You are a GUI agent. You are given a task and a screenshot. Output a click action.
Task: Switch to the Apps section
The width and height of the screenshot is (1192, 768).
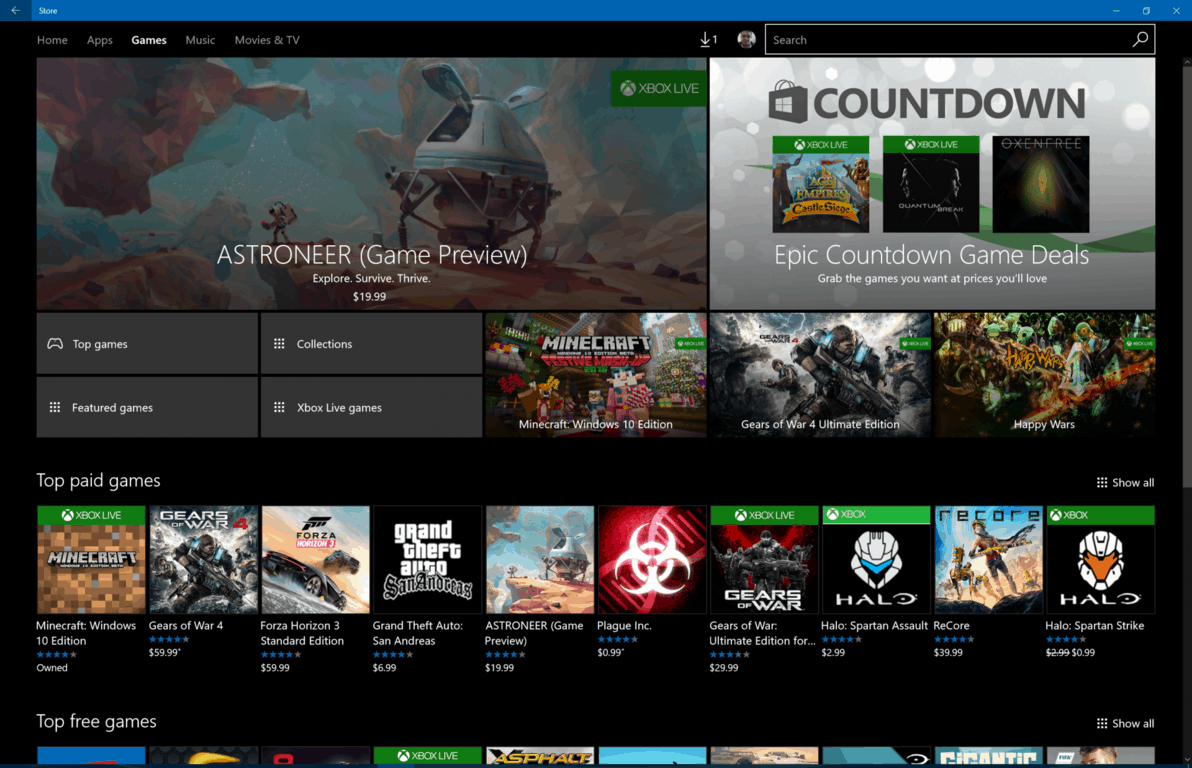(x=99, y=40)
